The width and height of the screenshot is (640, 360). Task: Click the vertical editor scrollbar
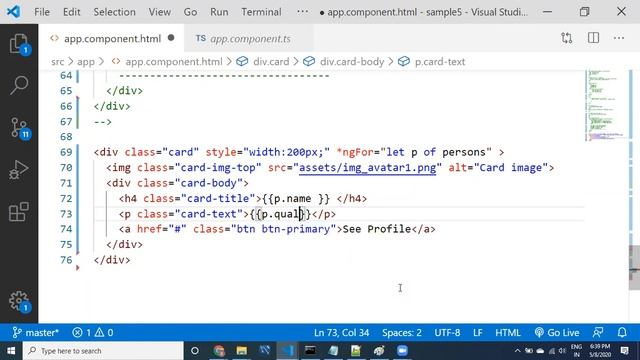[x=634, y=267]
